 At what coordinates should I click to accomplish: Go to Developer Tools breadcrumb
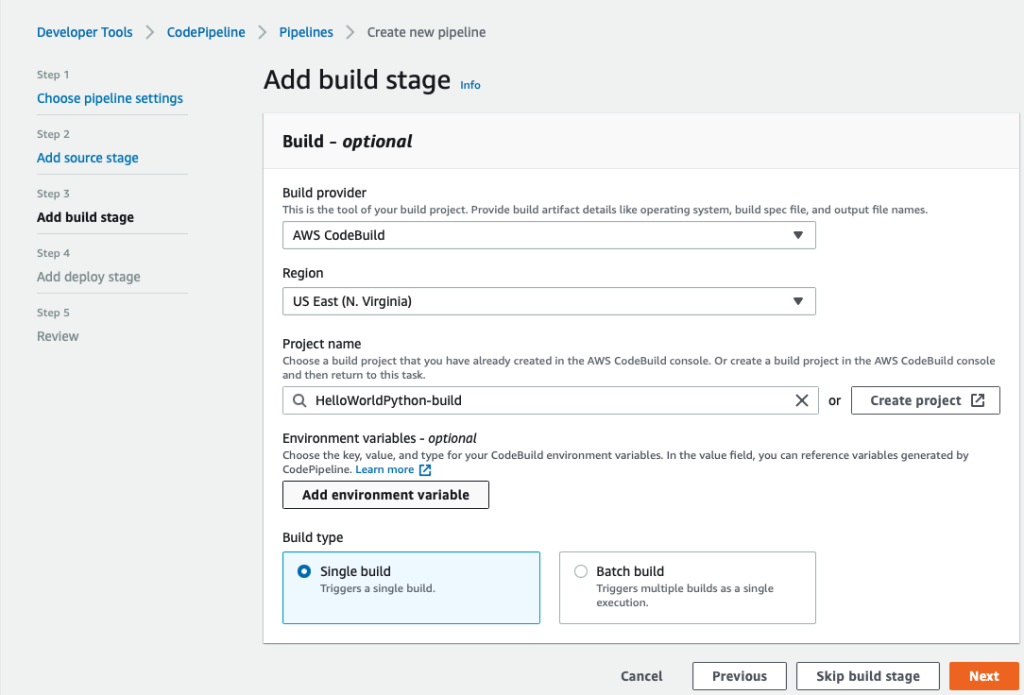[85, 32]
